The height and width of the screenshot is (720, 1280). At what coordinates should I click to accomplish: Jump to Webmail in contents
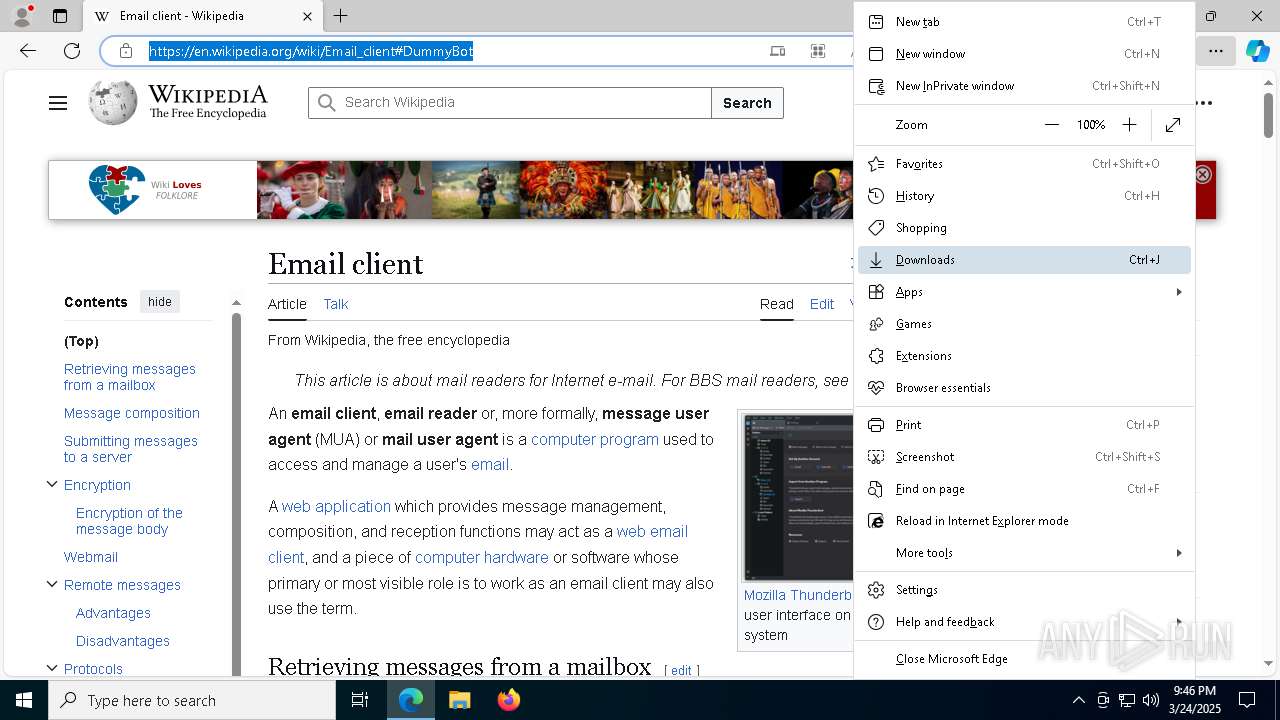click(x=91, y=557)
